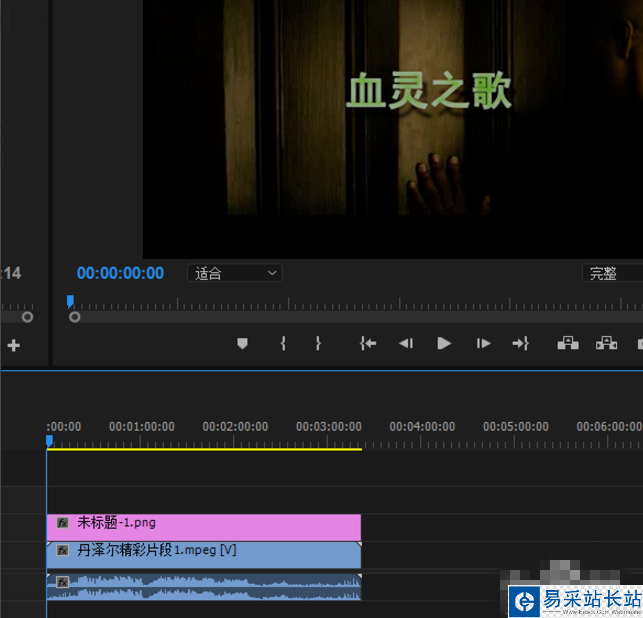Open the 完整 playback resolution dropdown
The width and height of the screenshot is (643, 618).
(x=613, y=273)
